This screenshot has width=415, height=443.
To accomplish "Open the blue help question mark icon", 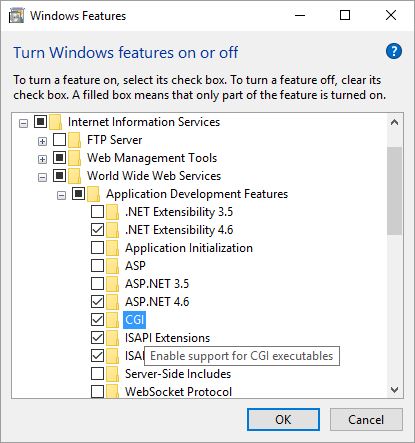I will [394, 51].
